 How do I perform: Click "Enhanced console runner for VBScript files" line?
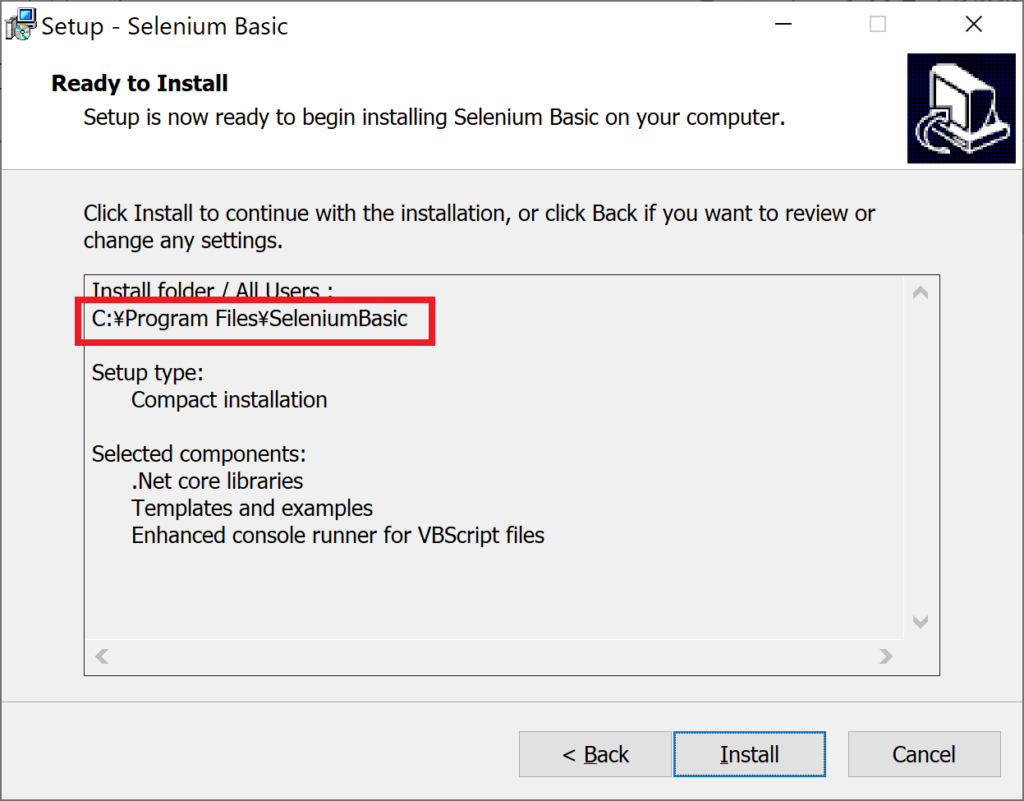tap(338, 535)
